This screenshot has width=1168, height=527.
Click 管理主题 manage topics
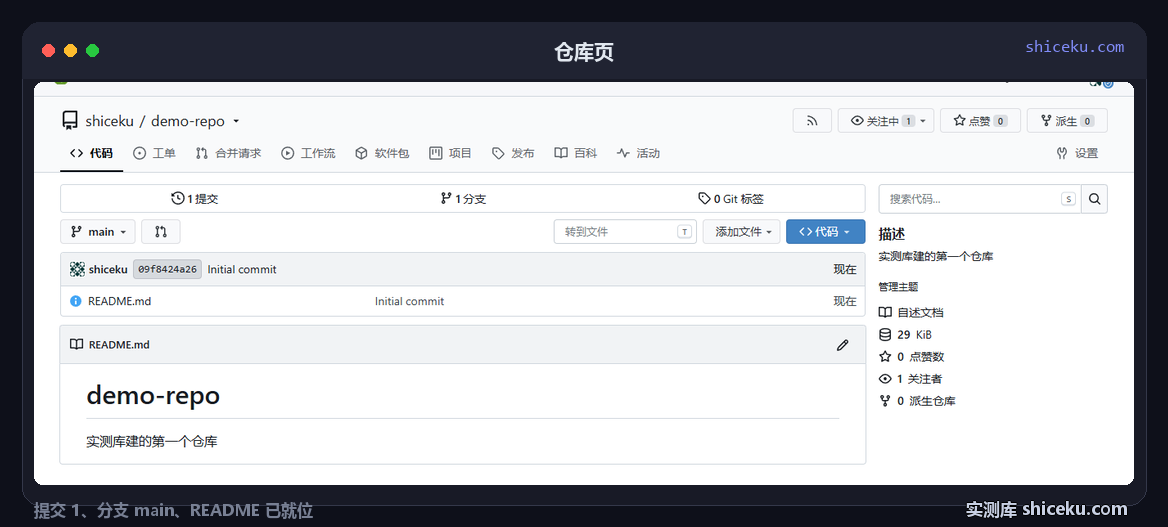[898, 286]
